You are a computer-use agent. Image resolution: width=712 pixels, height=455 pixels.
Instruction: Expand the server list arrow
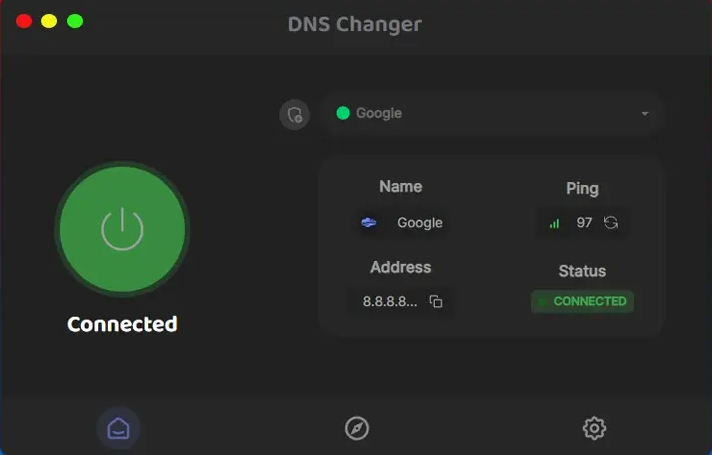[x=645, y=114]
